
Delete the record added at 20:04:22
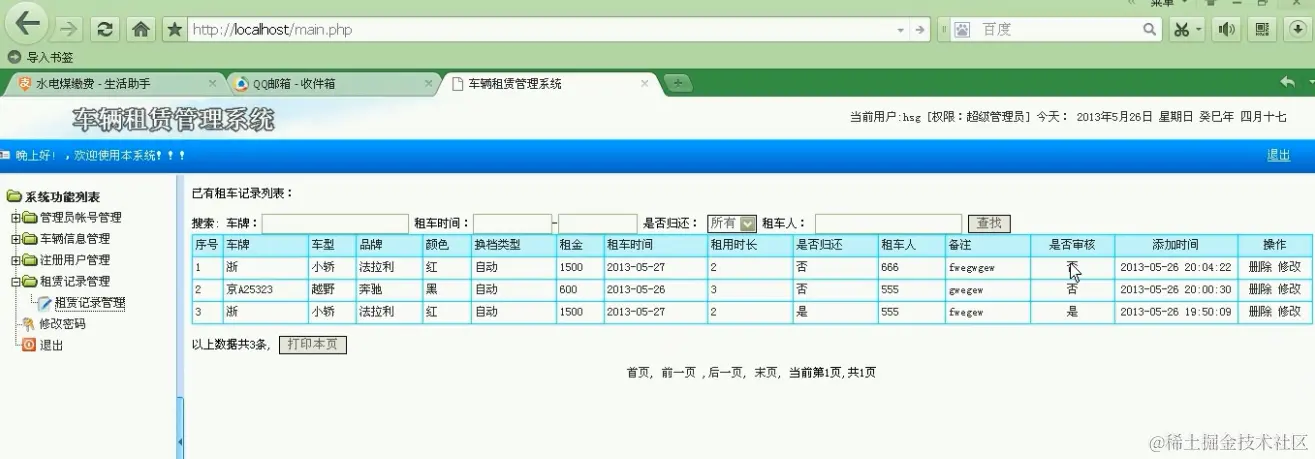[x=1260, y=267]
